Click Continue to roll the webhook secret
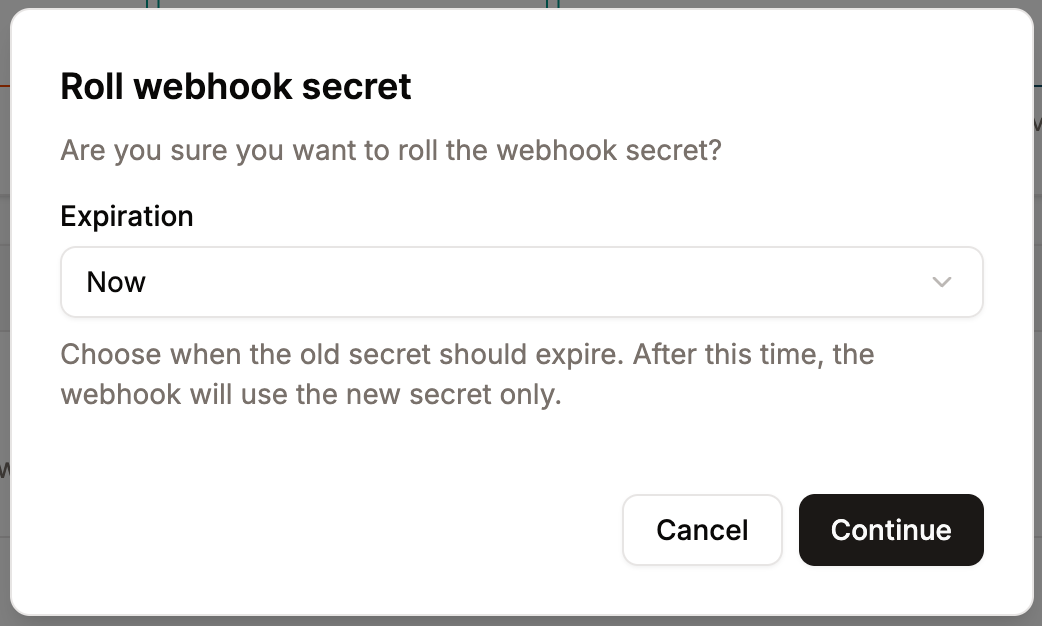The width and height of the screenshot is (1042, 626). point(890,530)
